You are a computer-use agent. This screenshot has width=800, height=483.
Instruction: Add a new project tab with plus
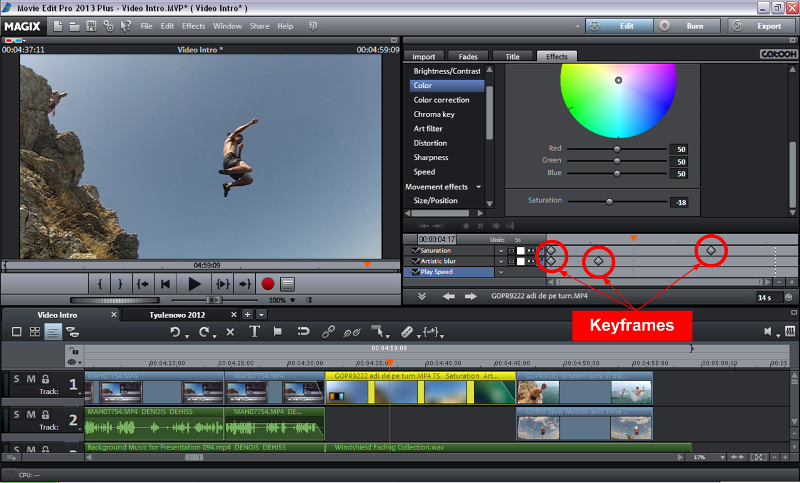tap(247, 315)
